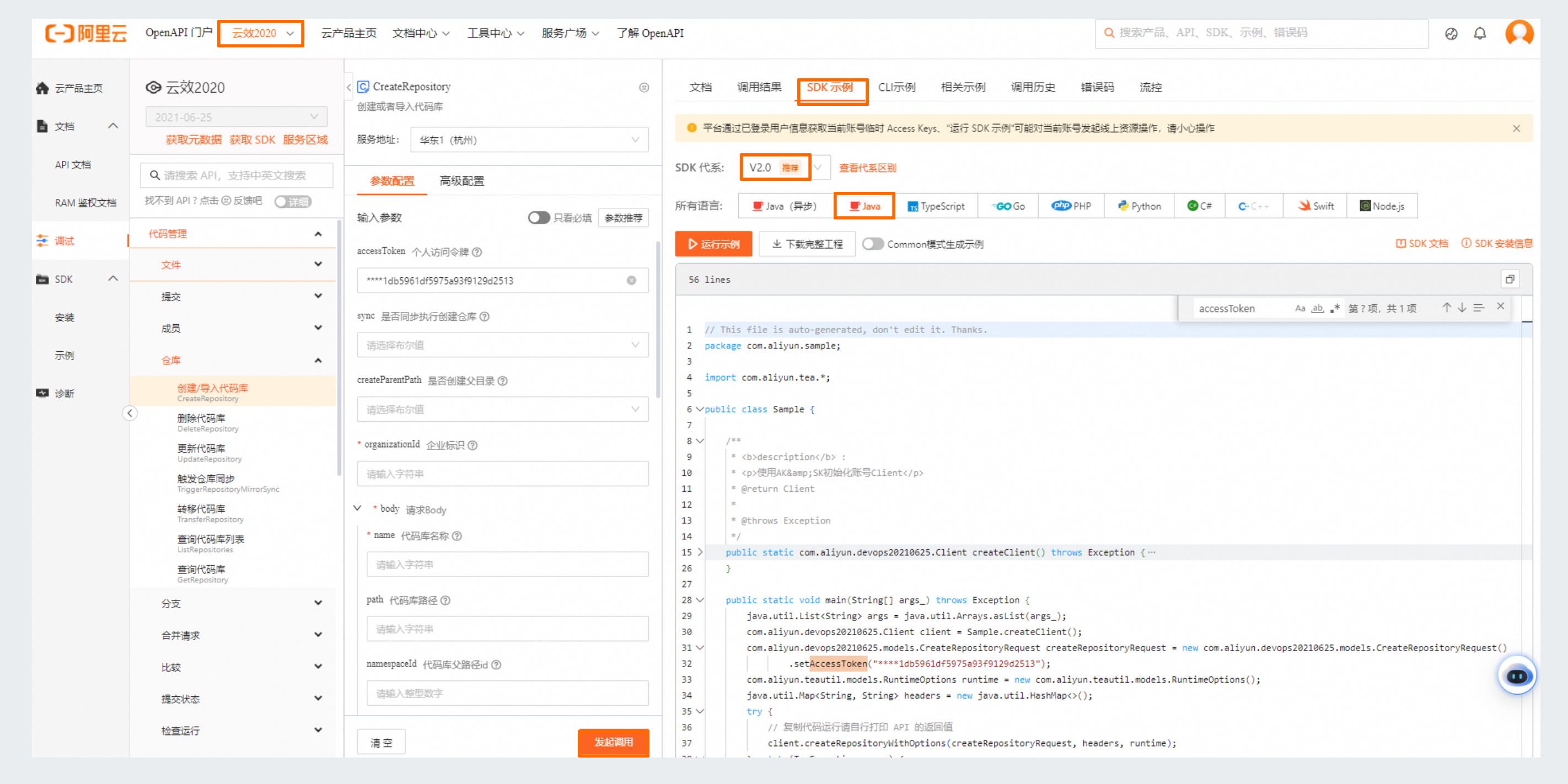Image resolution: width=1568 pixels, height=784 pixels.
Task: Toggle Common模式生成示例 switch
Action: pyautogui.click(x=872, y=244)
